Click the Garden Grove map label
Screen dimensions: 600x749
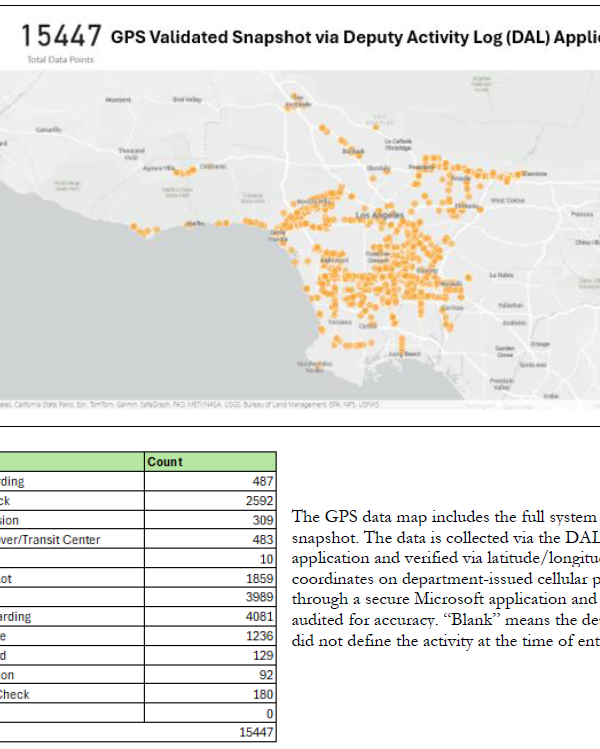click(506, 351)
